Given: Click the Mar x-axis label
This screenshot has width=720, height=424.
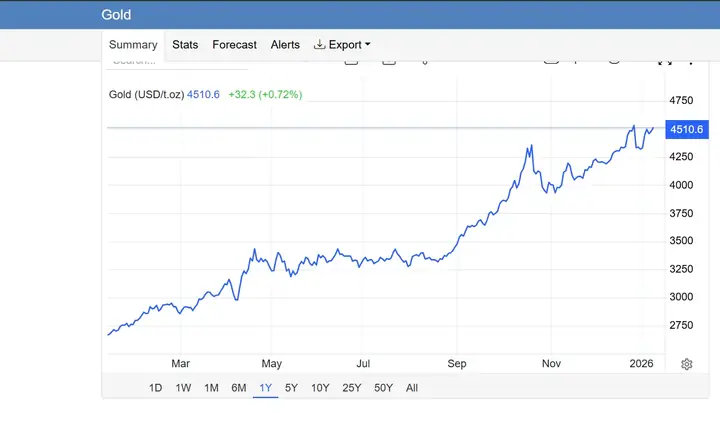Looking at the screenshot, I should tap(180, 363).
